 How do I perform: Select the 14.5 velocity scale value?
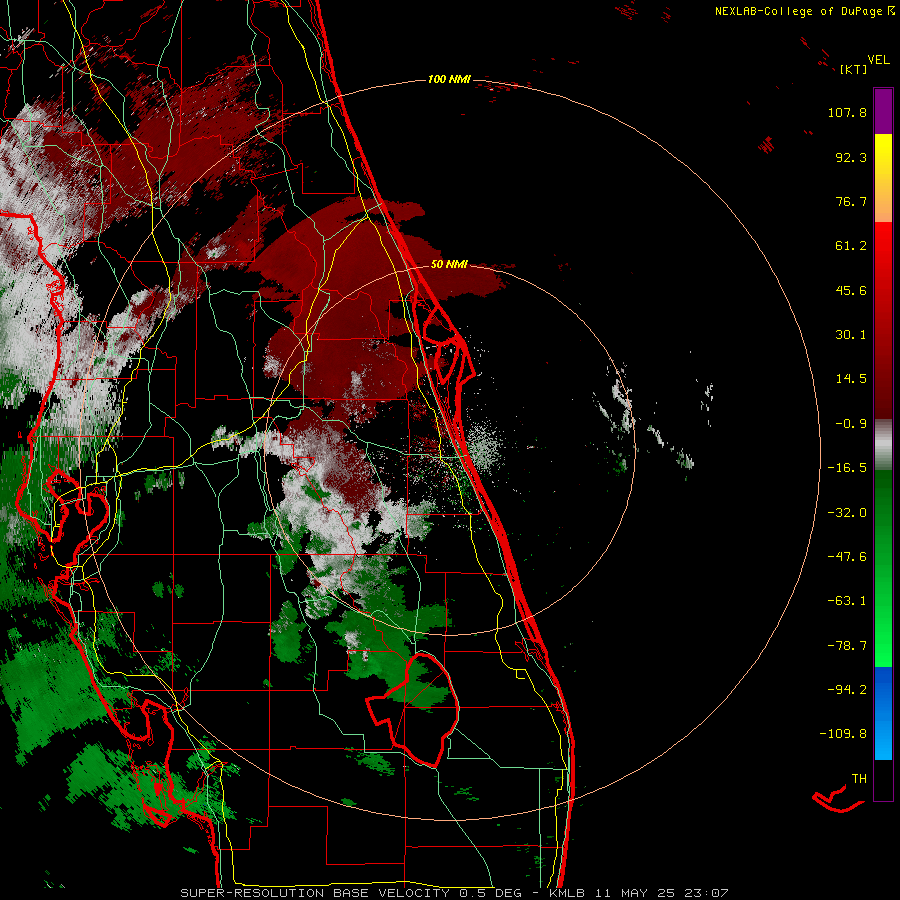coord(851,379)
